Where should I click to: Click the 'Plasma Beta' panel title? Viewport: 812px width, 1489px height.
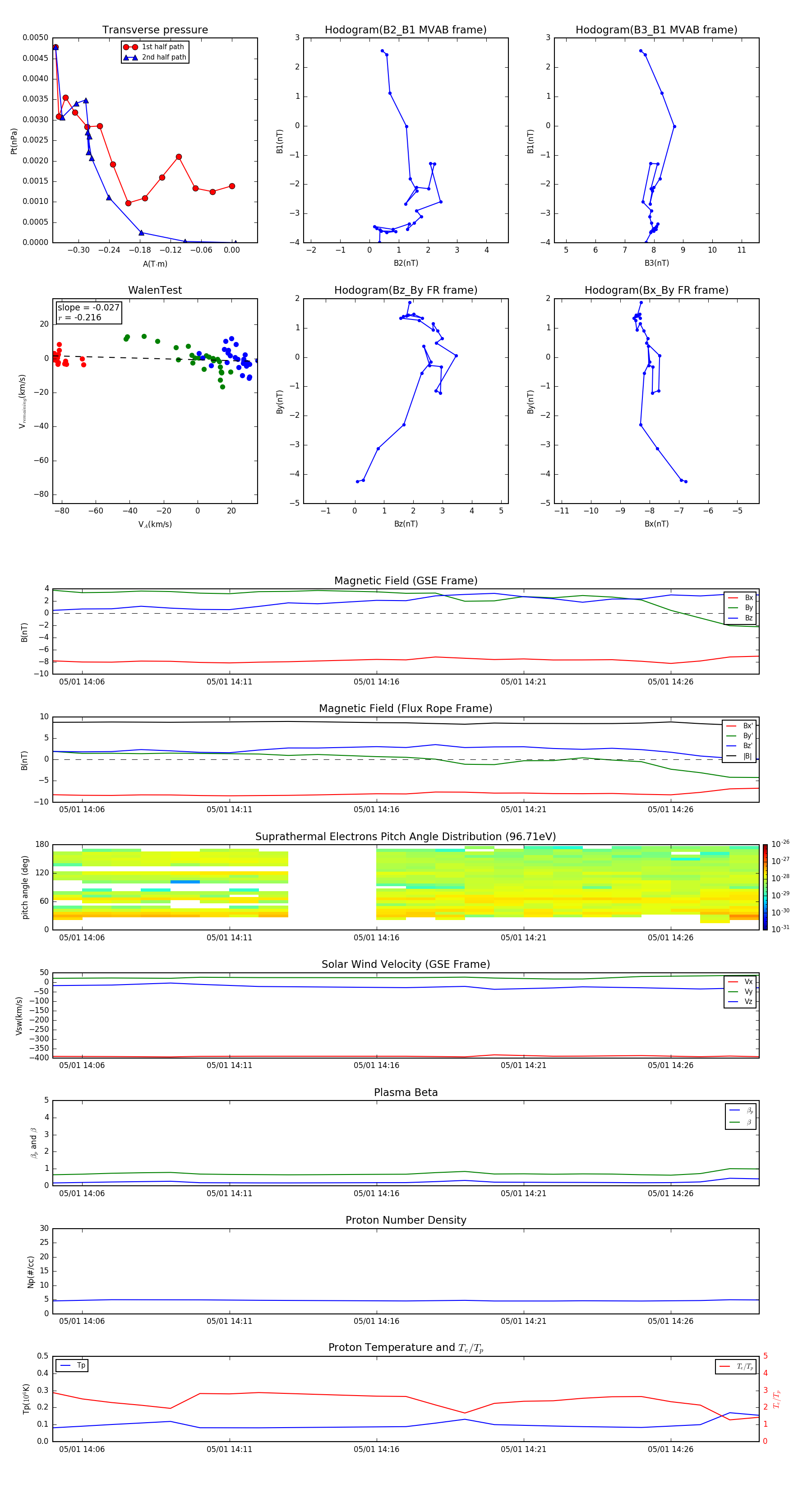click(x=406, y=1092)
